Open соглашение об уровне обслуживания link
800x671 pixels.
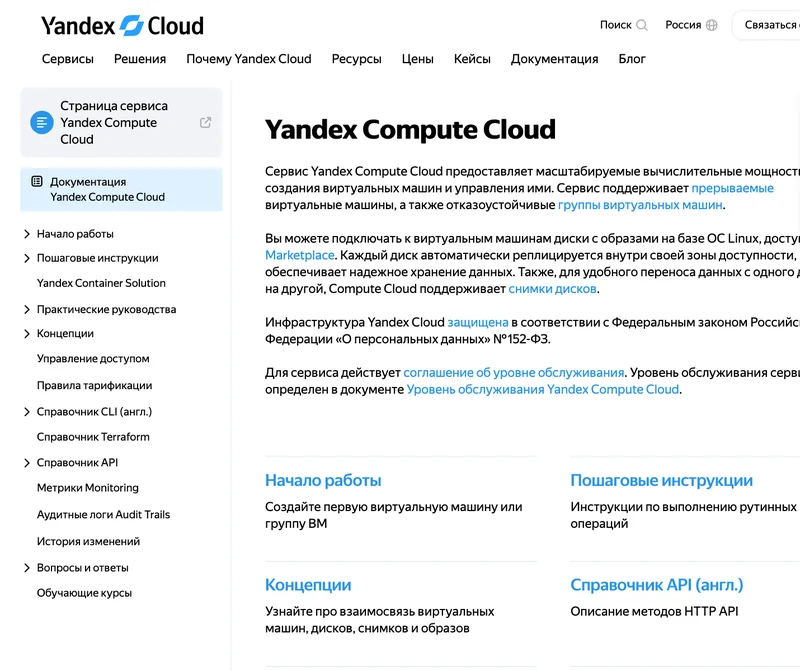514,373
